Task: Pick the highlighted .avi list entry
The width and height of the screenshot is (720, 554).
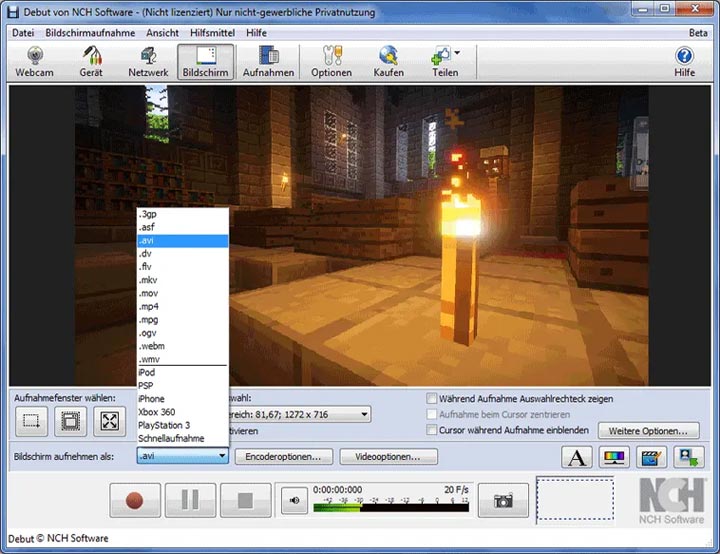Action: tap(183, 240)
